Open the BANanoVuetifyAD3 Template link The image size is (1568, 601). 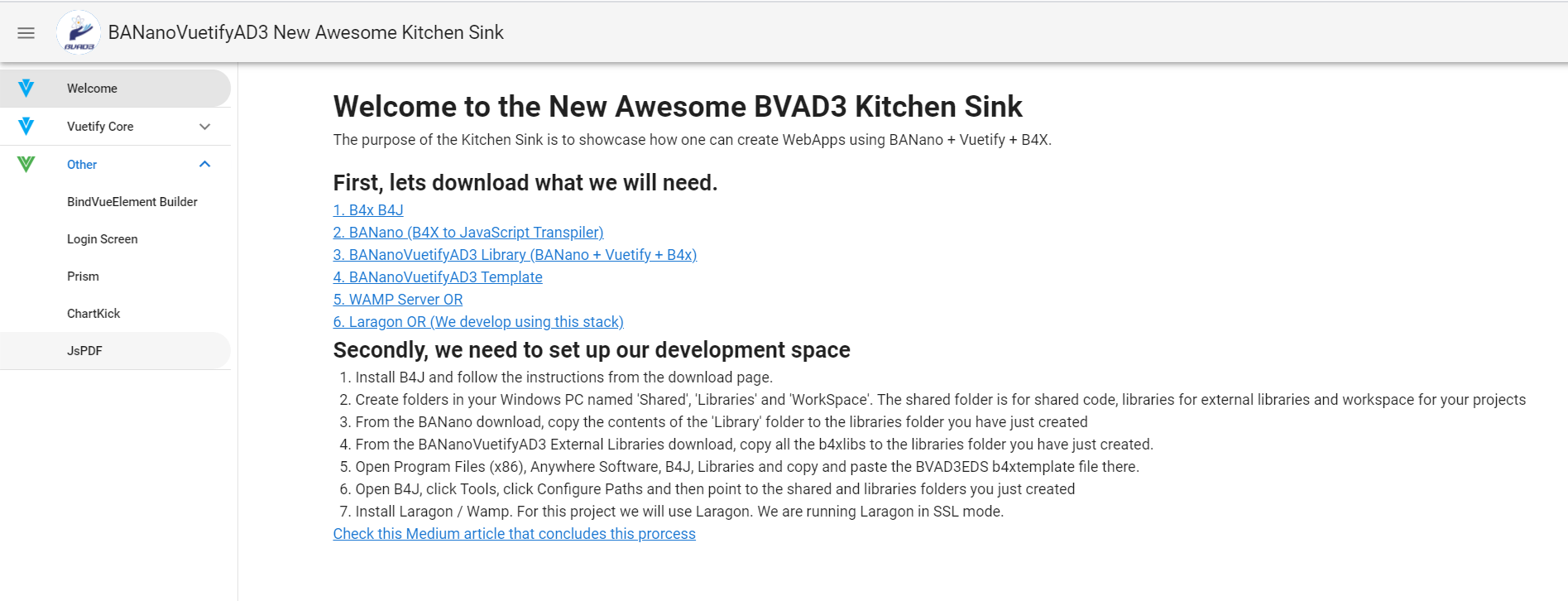[438, 277]
